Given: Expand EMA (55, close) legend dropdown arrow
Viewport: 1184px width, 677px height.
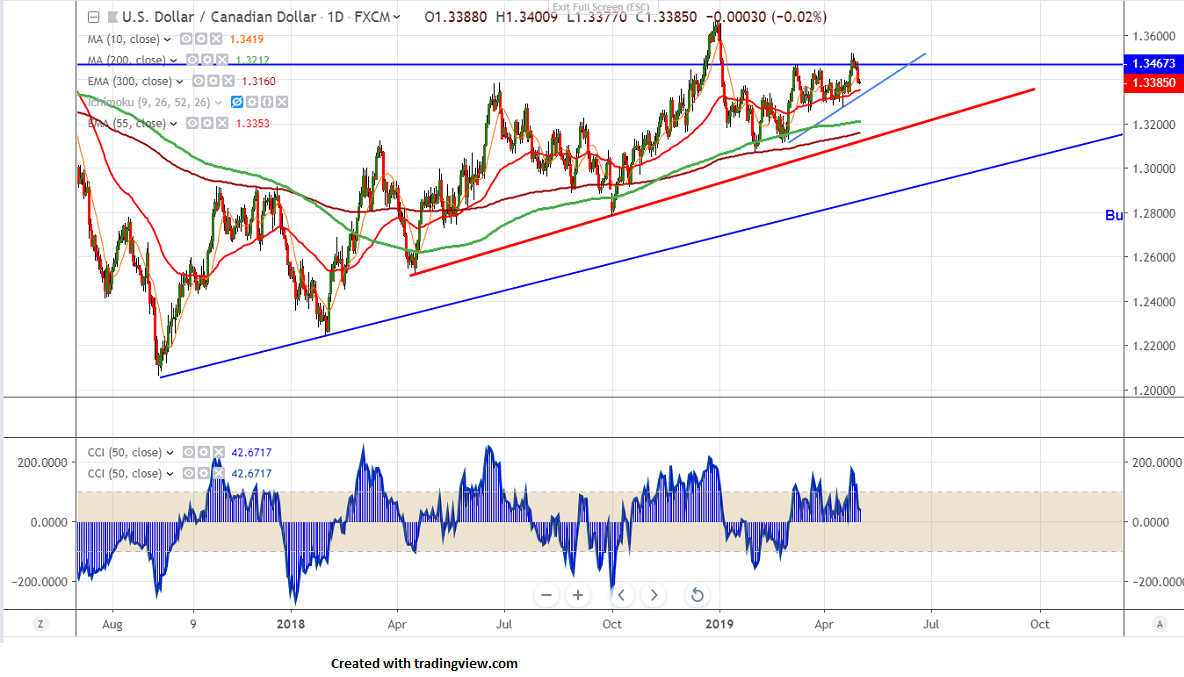Looking at the screenshot, I should point(174,124).
